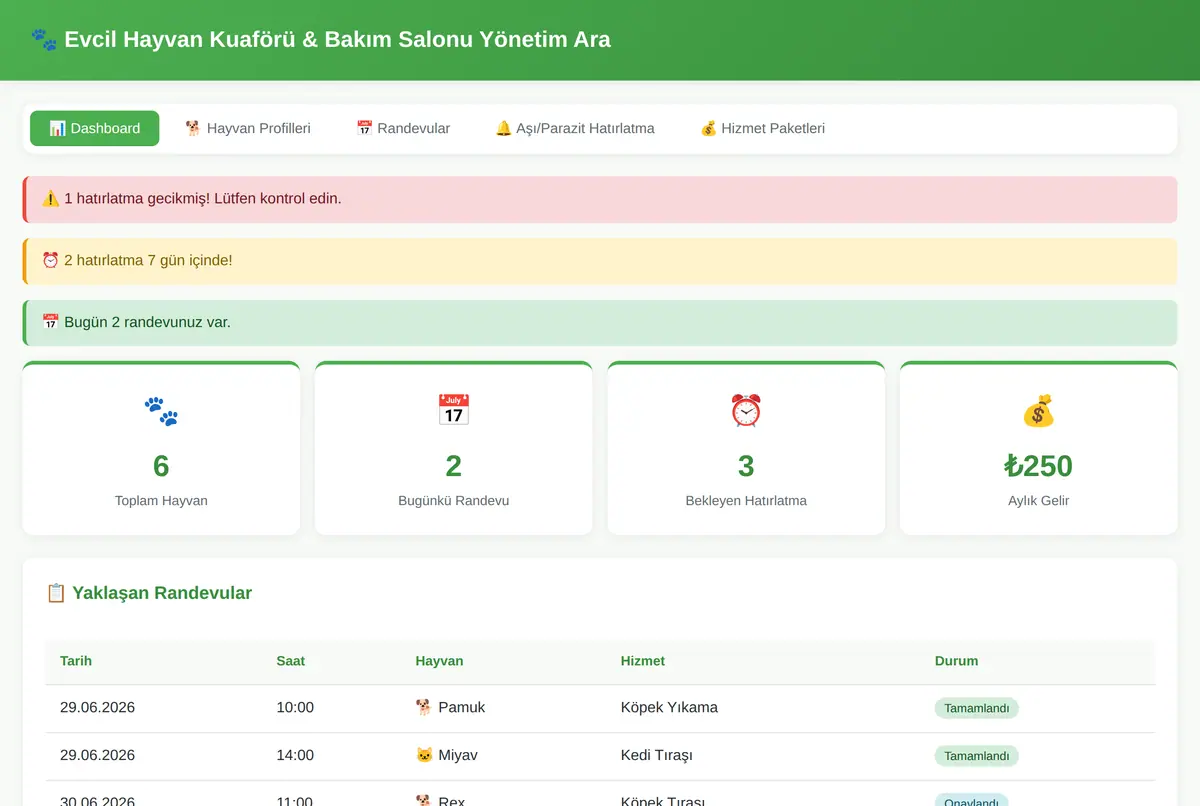Click the Durum column header
1200x806 pixels.
(956, 661)
